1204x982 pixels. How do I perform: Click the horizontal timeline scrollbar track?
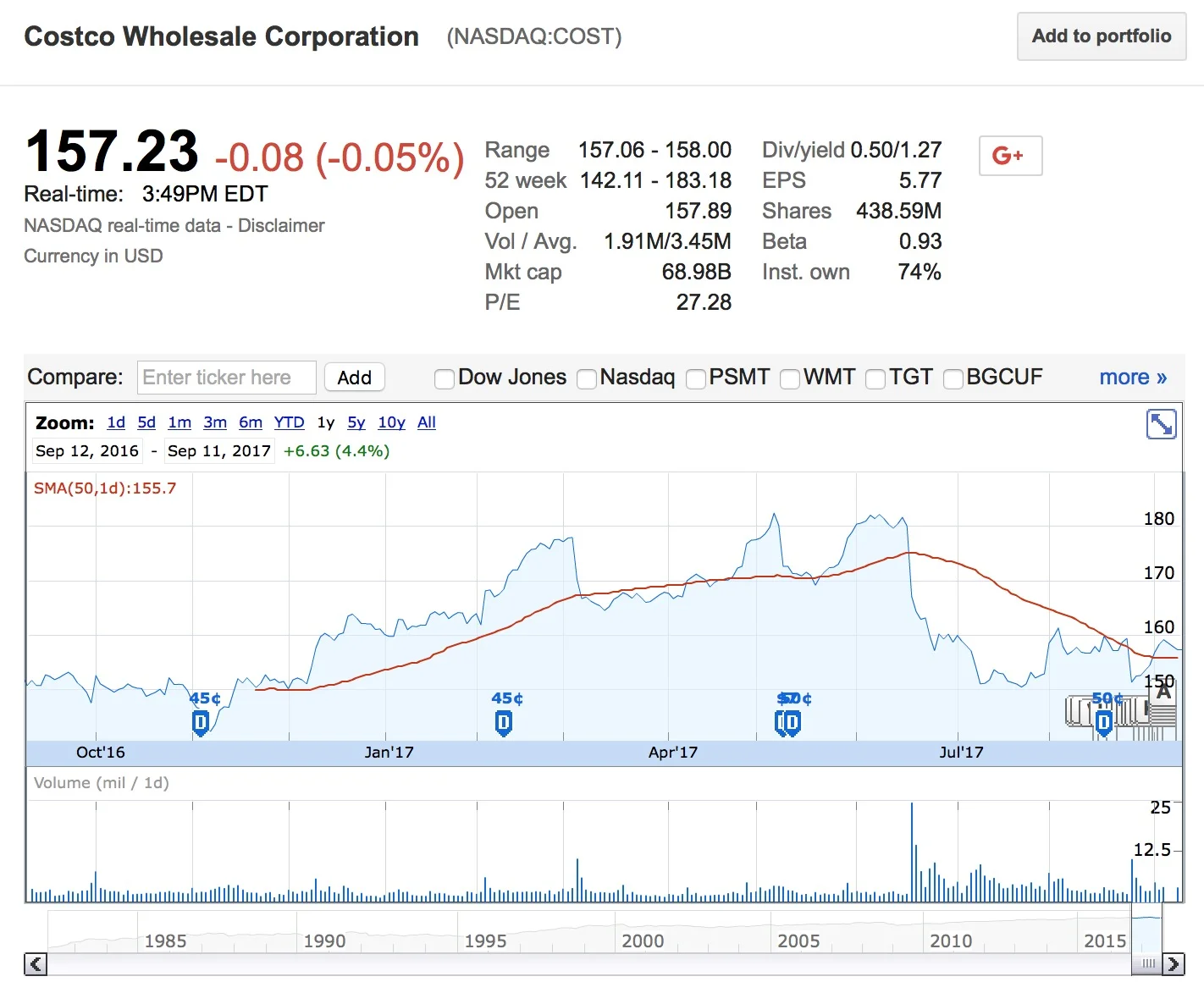point(588,963)
